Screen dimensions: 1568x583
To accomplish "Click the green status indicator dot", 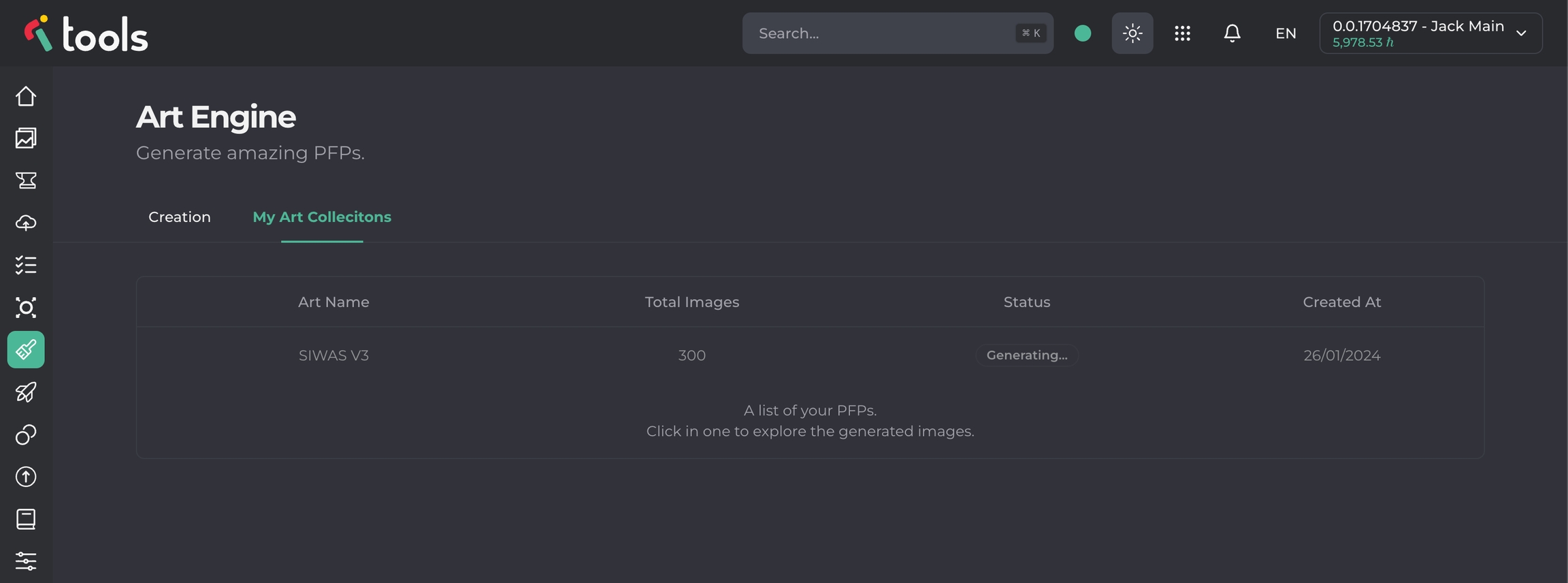I will click(1083, 33).
